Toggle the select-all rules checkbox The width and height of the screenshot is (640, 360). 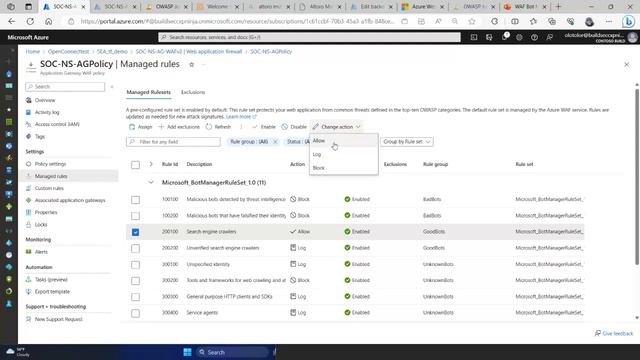point(136,164)
